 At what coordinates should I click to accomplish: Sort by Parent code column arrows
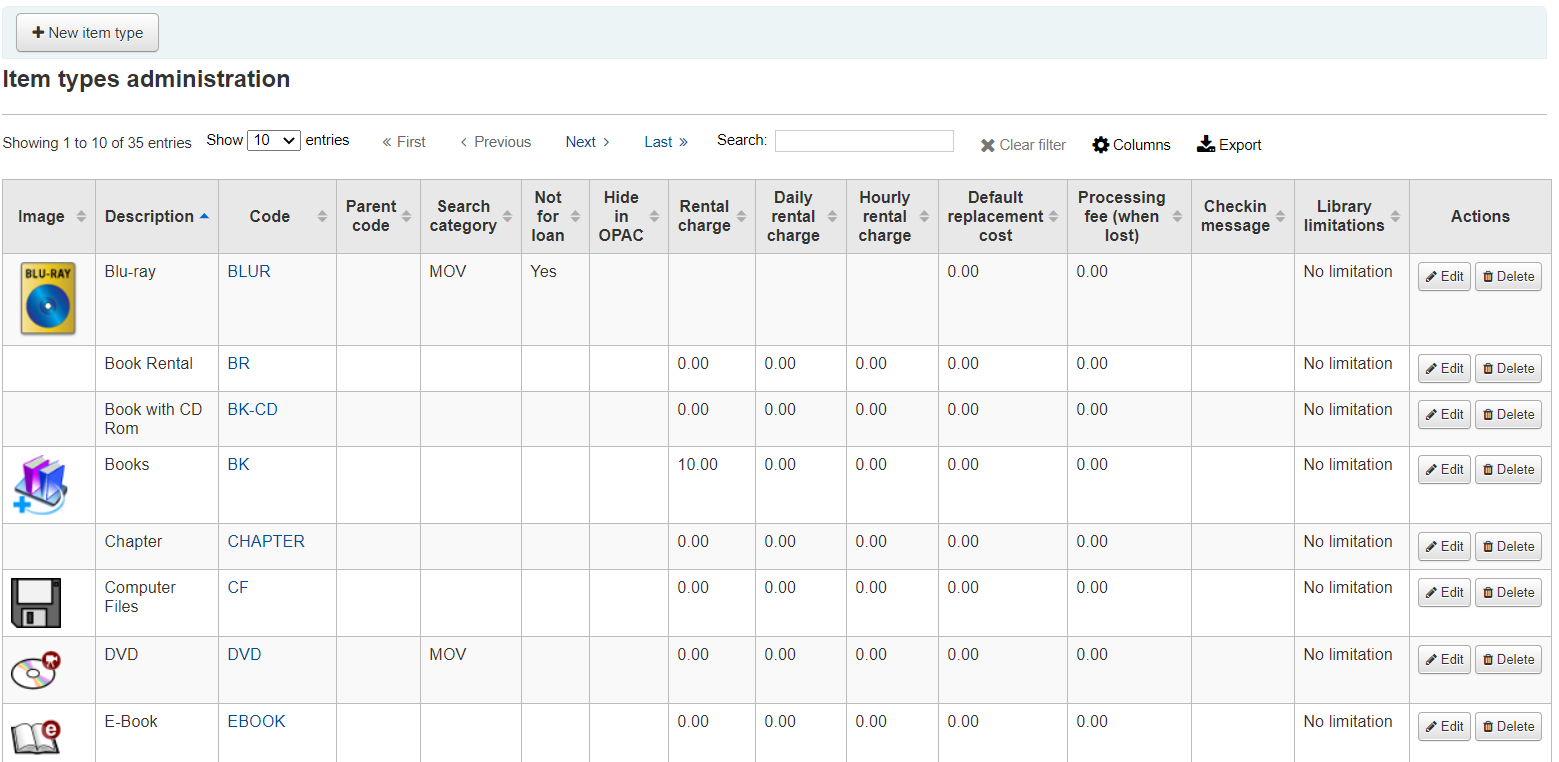click(406, 217)
